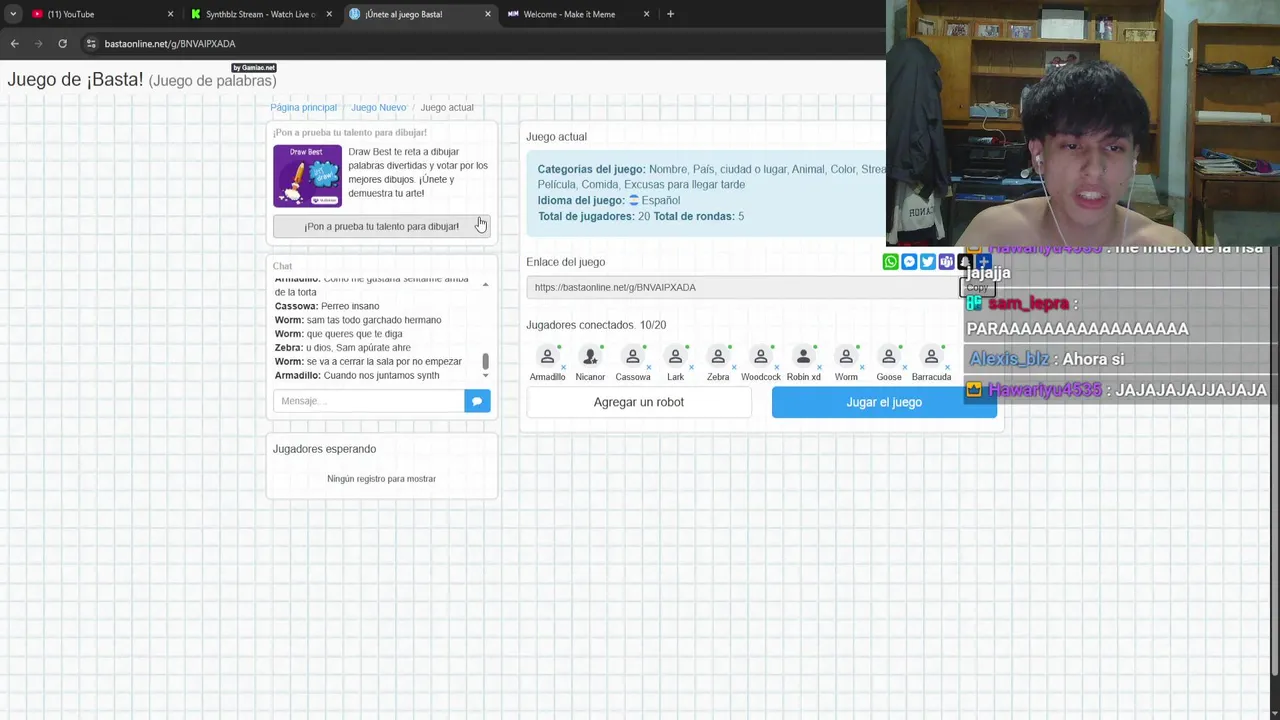Click chat message "Cassowa: Perreo insano"
1280x720 pixels.
[x=327, y=306]
